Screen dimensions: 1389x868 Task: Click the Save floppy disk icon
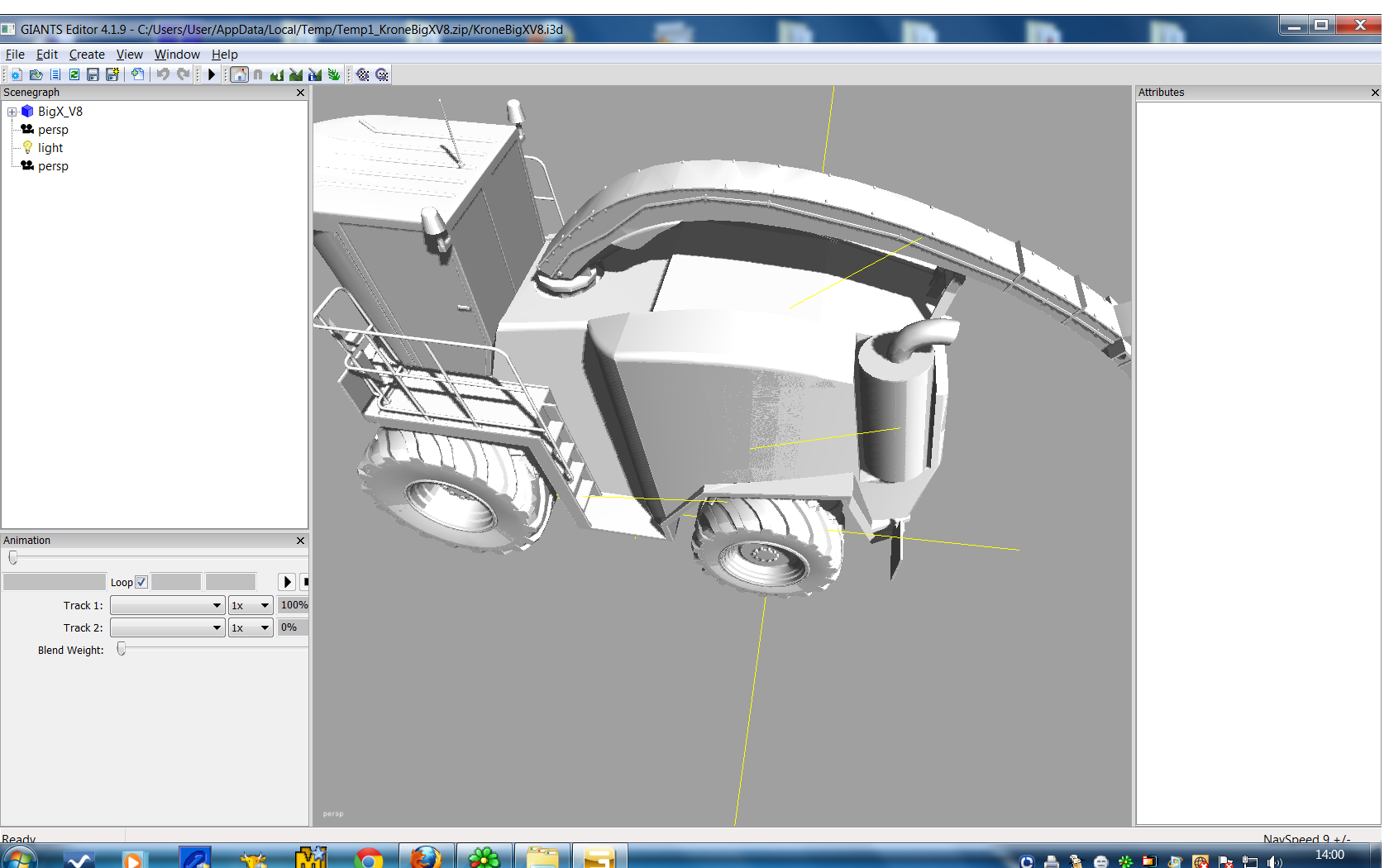tap(93, 74)
